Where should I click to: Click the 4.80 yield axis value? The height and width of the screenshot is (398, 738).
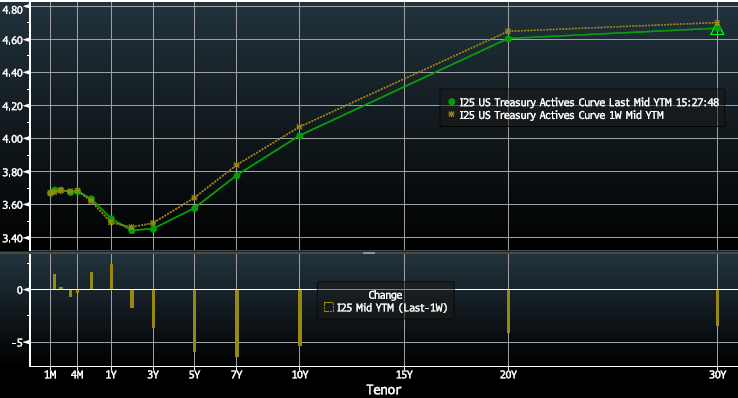[x=13, y=10]
